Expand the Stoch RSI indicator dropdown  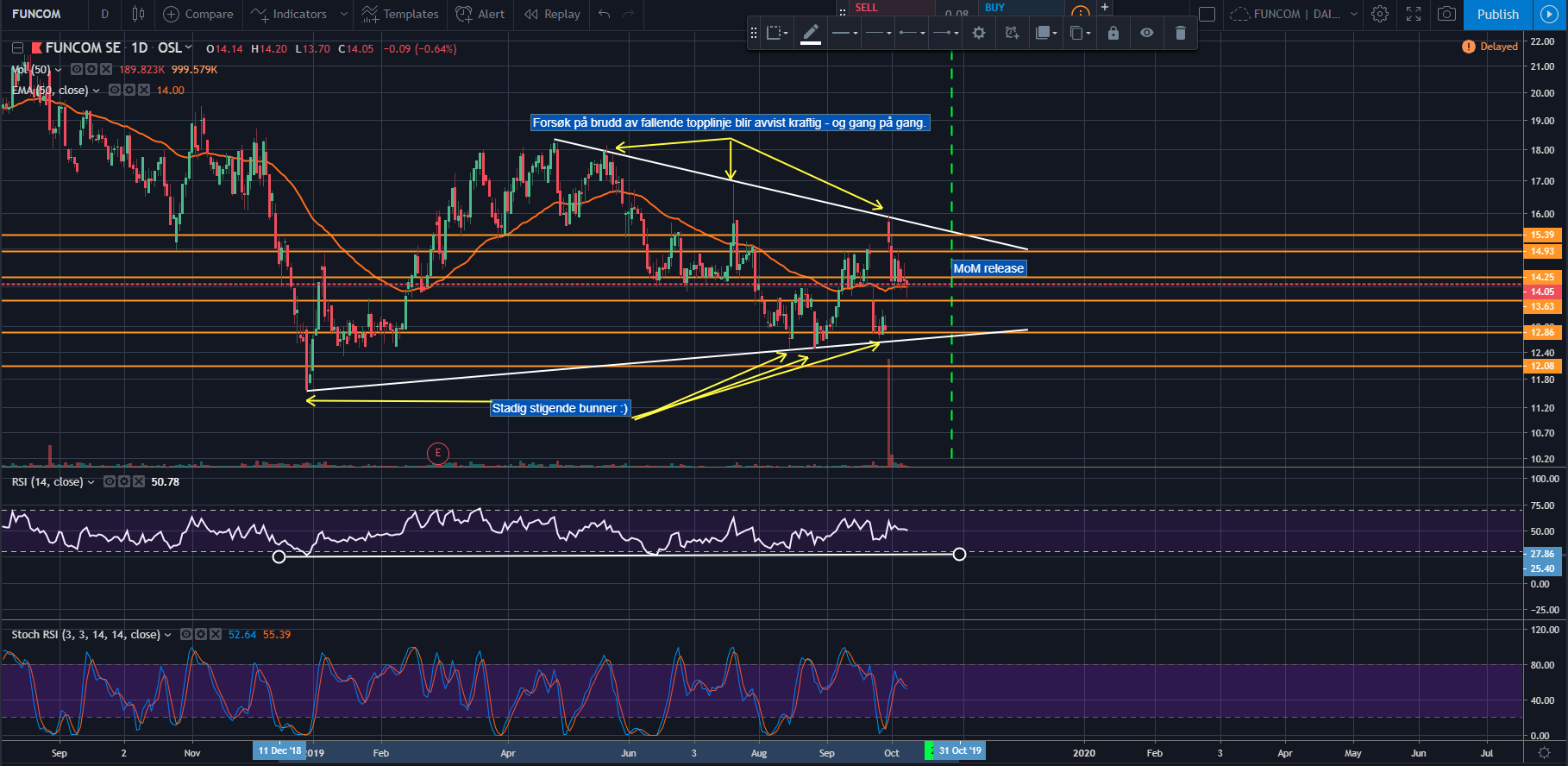pos(167,635)
